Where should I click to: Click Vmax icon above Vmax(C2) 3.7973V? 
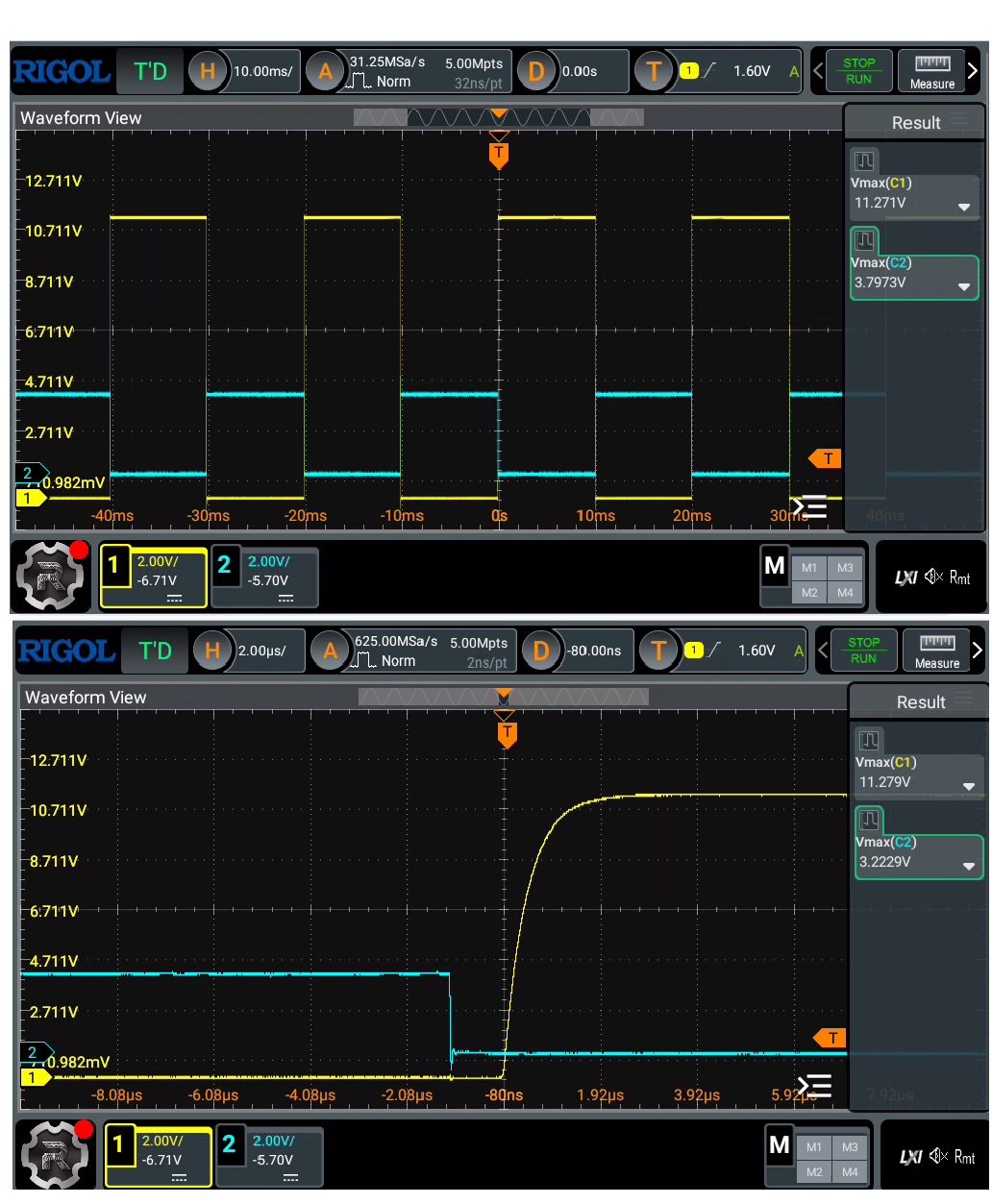[x=864, y=240]
